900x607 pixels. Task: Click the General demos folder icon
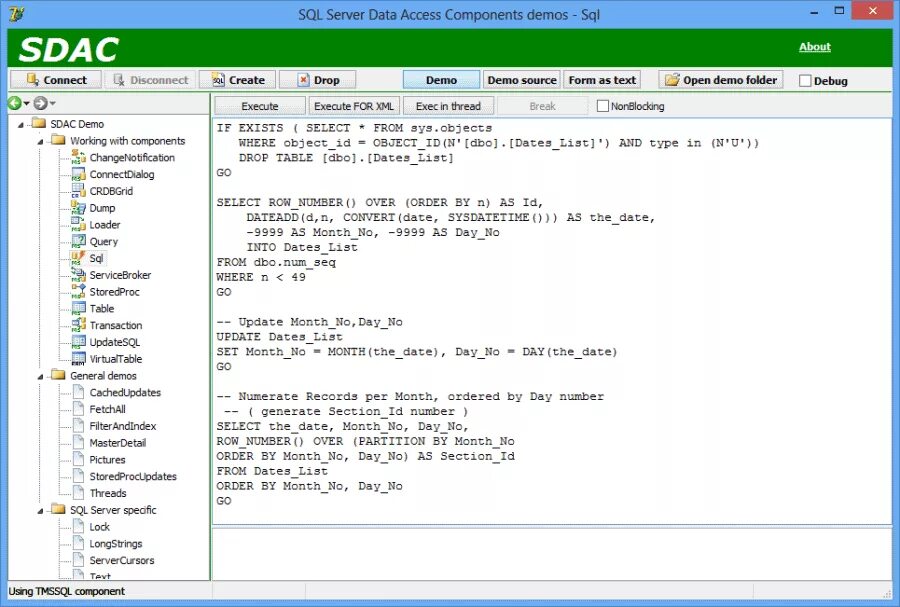click(x=58, y=375)
